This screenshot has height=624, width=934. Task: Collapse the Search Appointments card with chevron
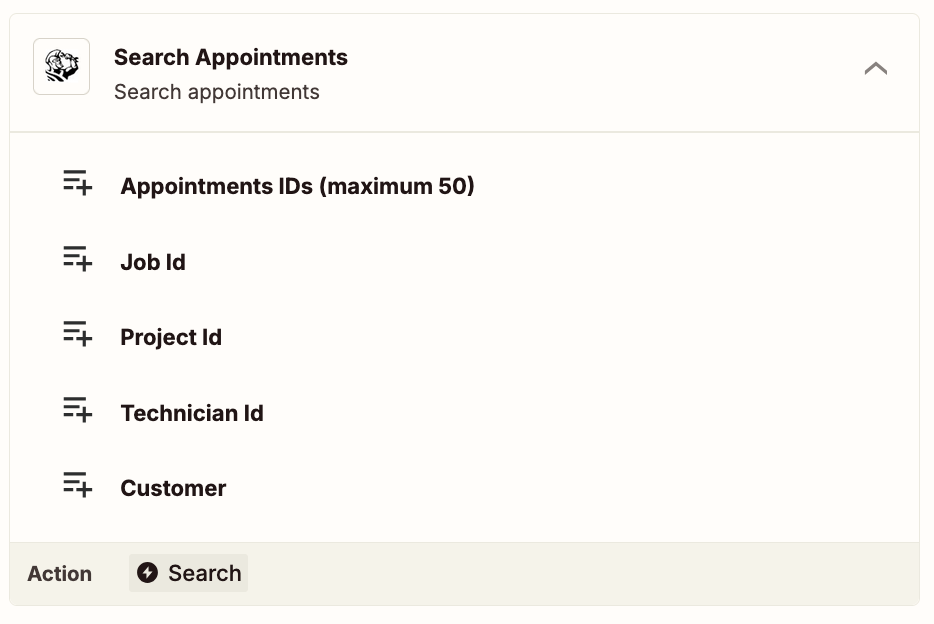click(x=876, y=68)
